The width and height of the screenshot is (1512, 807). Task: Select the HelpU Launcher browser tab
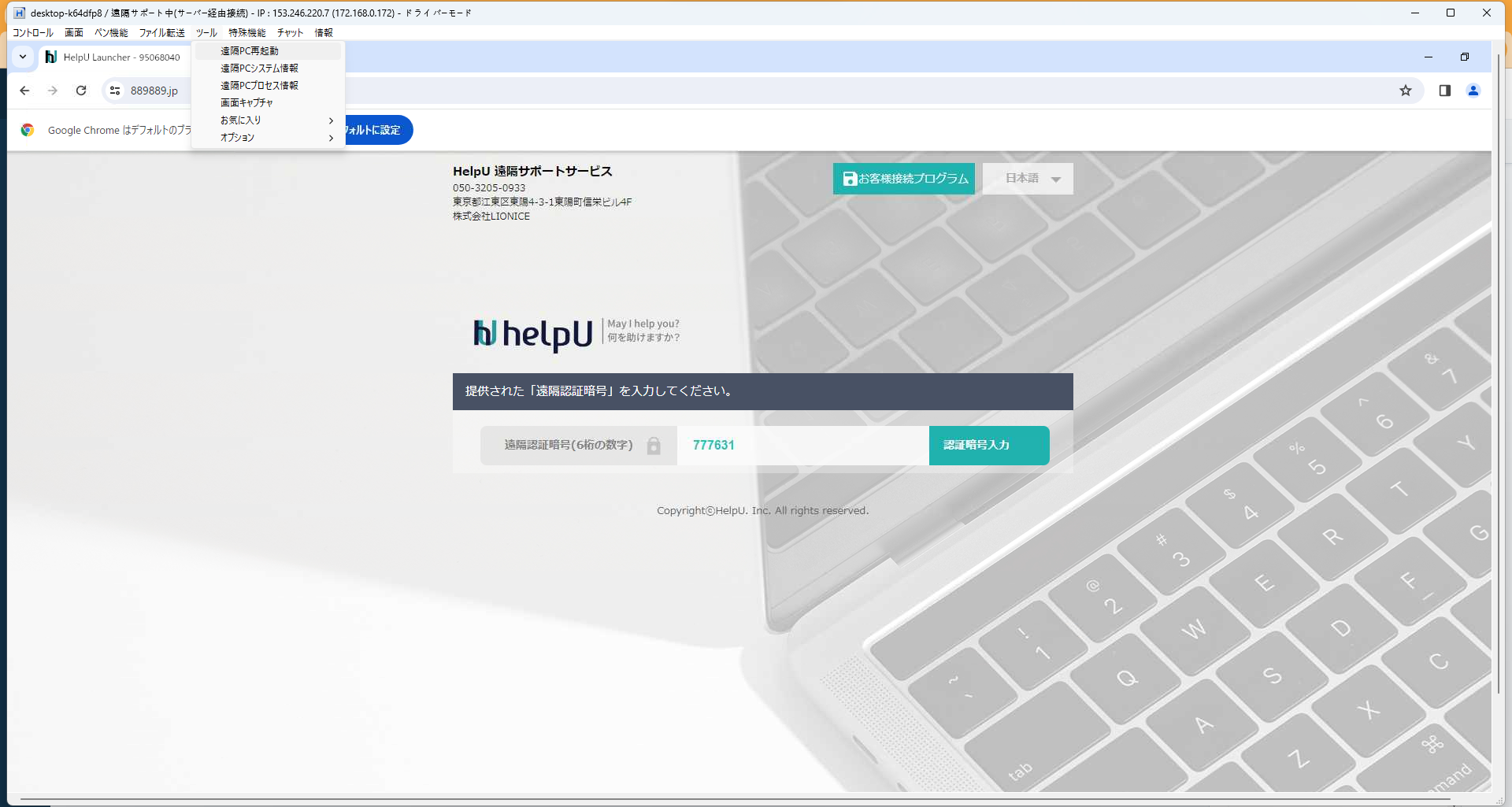click(113, 57)
